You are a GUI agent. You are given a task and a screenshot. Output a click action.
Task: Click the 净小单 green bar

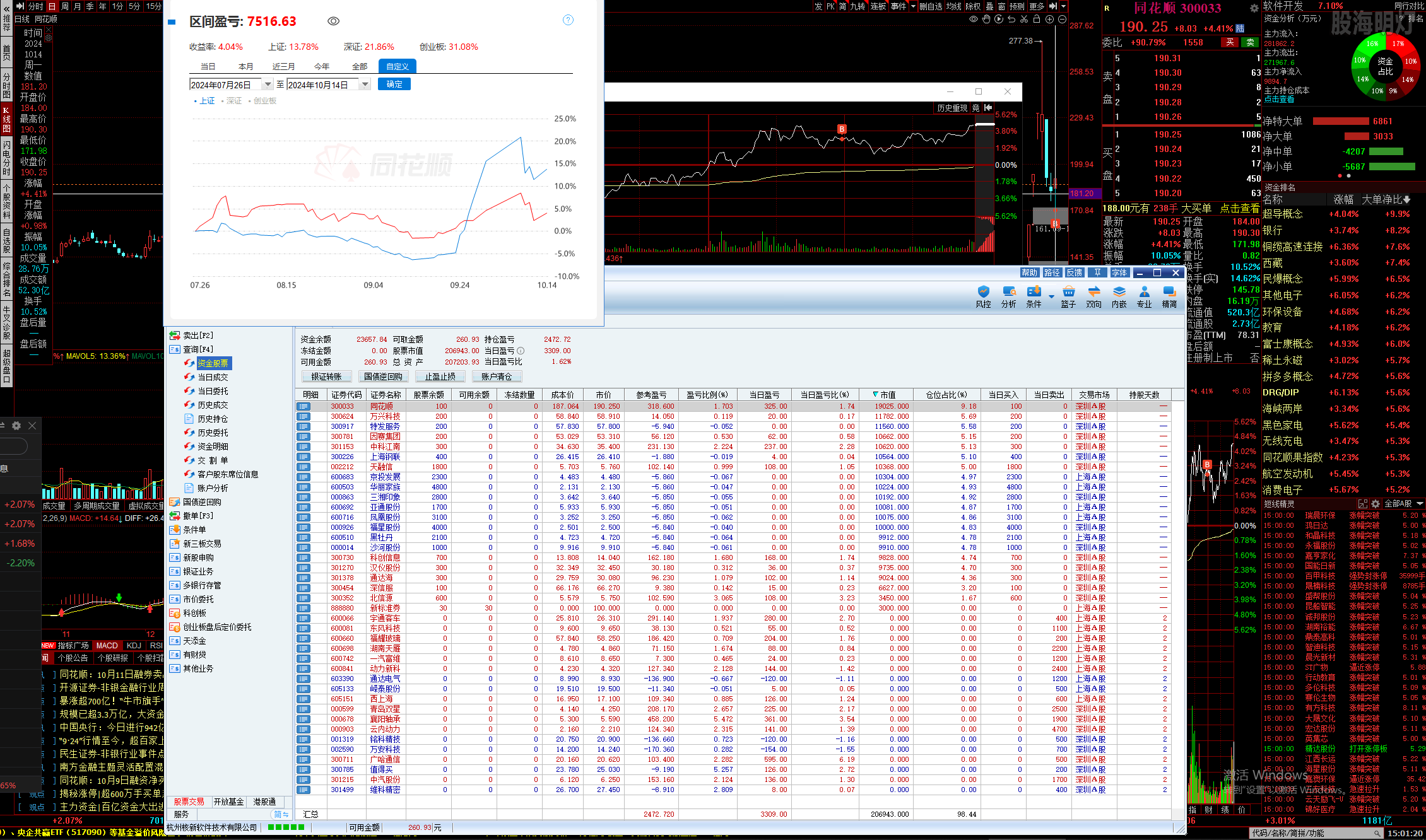pos(1393,166)
